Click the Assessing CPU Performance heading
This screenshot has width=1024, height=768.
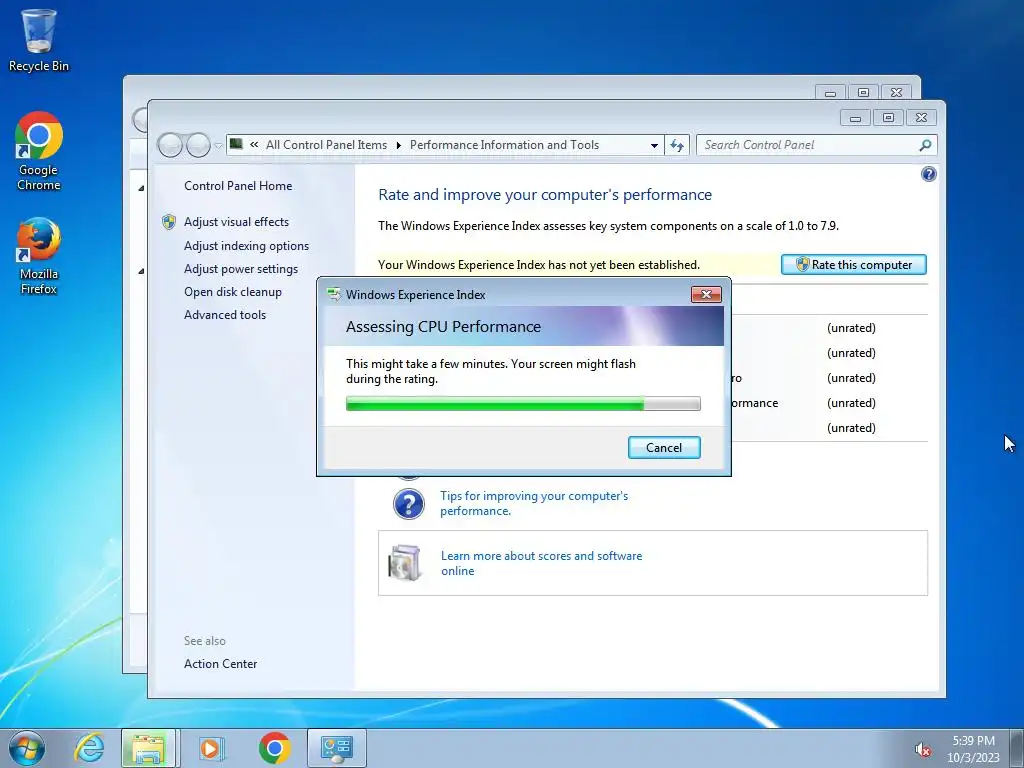coord(443,327)
